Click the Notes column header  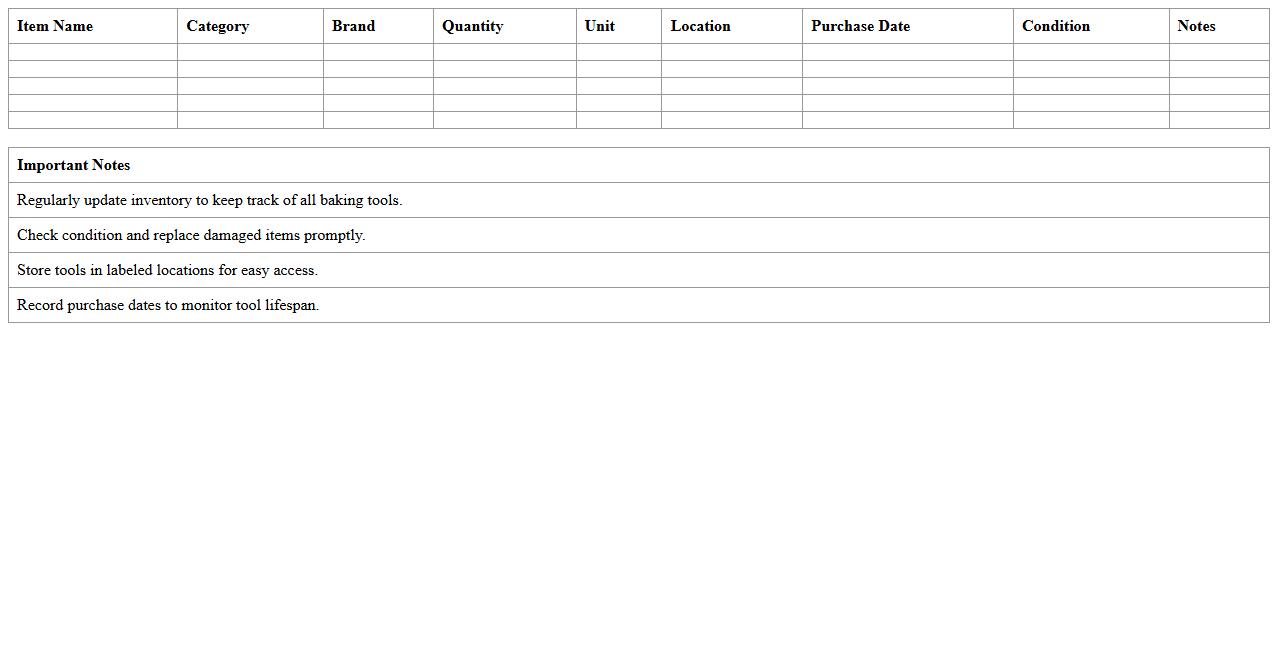(1196, 26)
